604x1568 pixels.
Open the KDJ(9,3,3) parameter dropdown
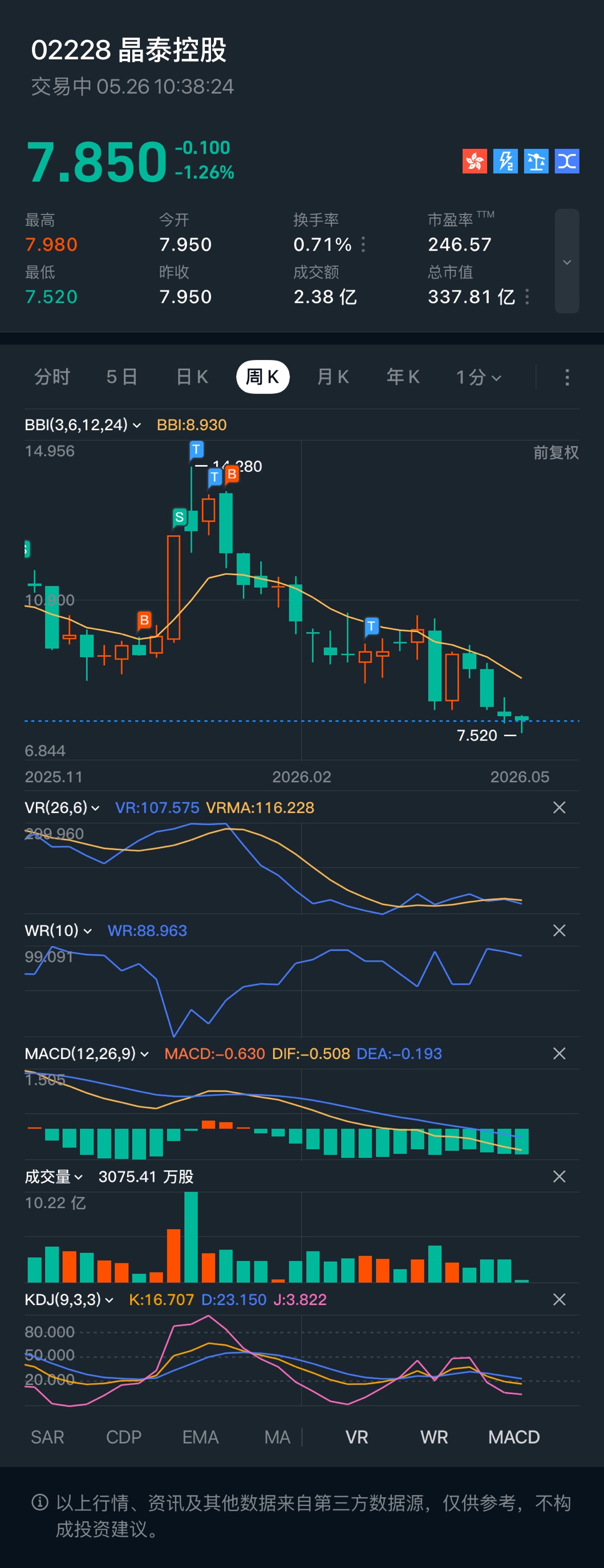[69, 1300]
